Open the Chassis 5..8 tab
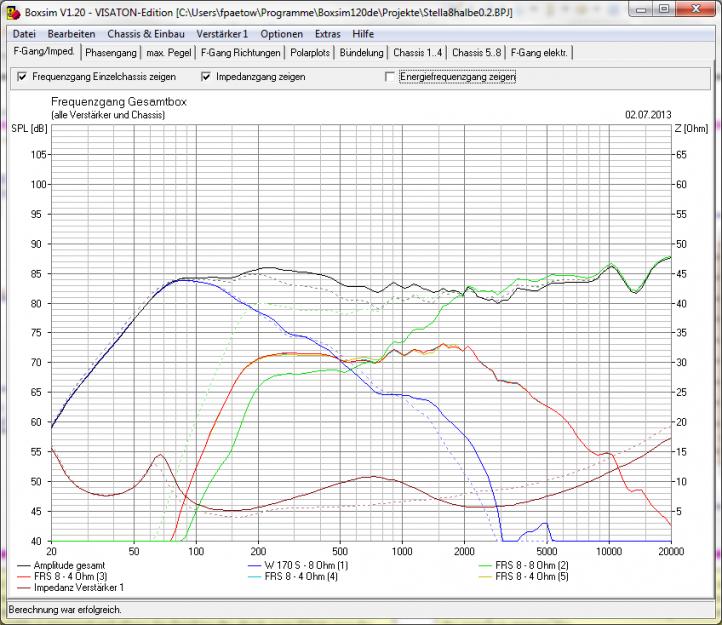Screen dimensions: 722x625 [x=477, y=53]
